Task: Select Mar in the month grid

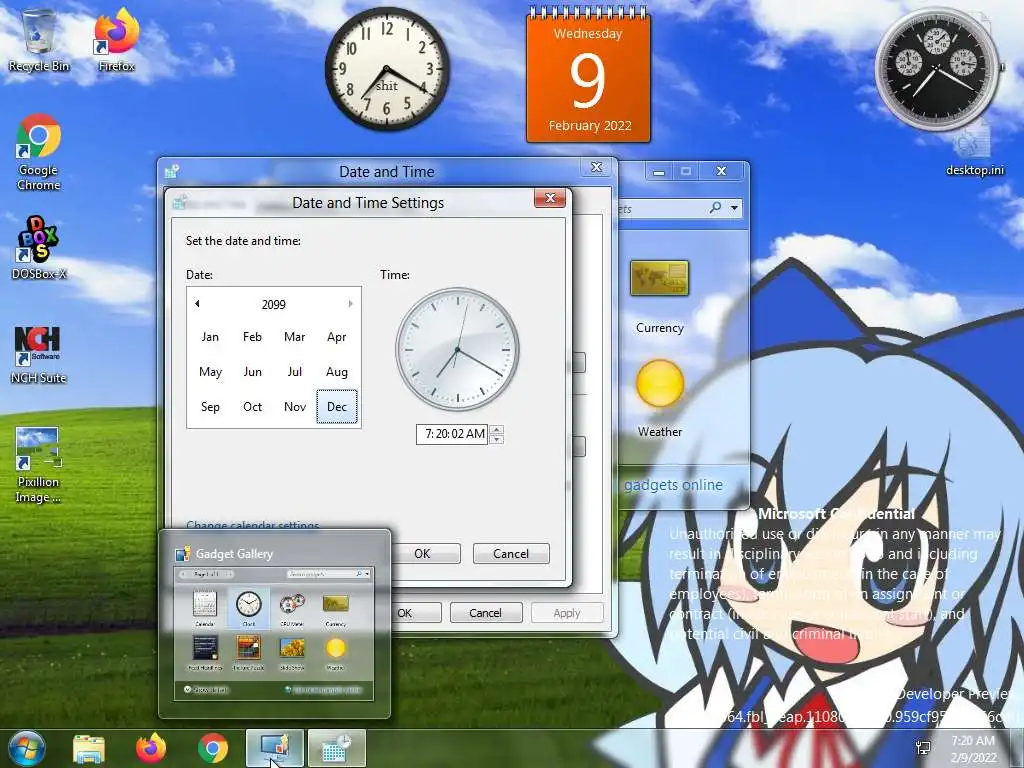Action: [x=295, y=337]
